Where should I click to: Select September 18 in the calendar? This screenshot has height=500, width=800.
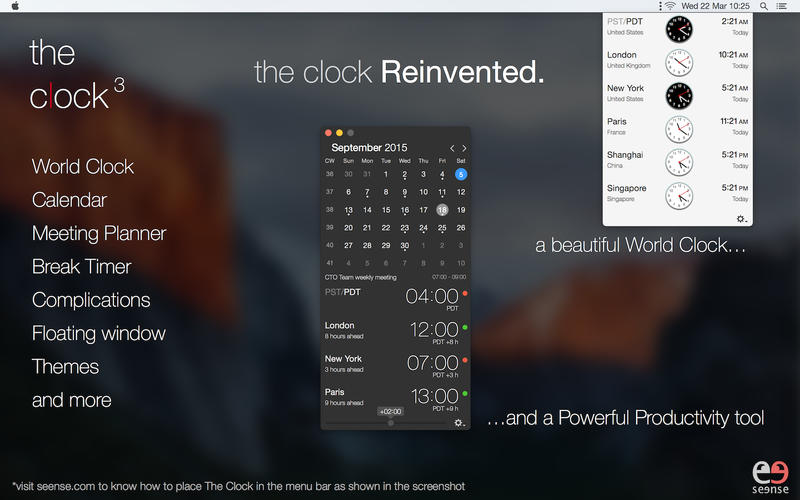pos(442,210)
